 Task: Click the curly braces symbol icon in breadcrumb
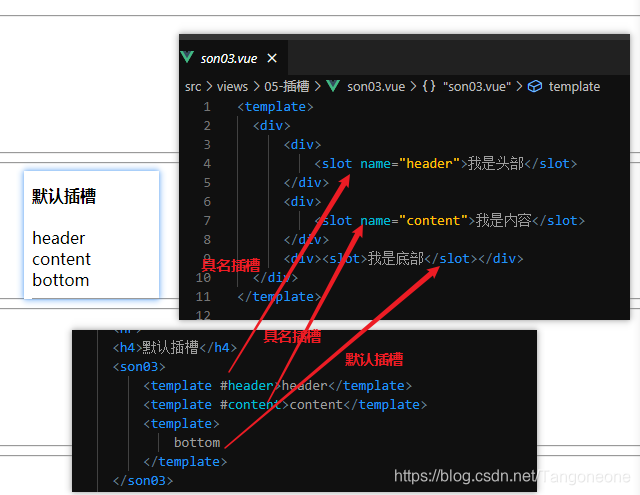429,86
